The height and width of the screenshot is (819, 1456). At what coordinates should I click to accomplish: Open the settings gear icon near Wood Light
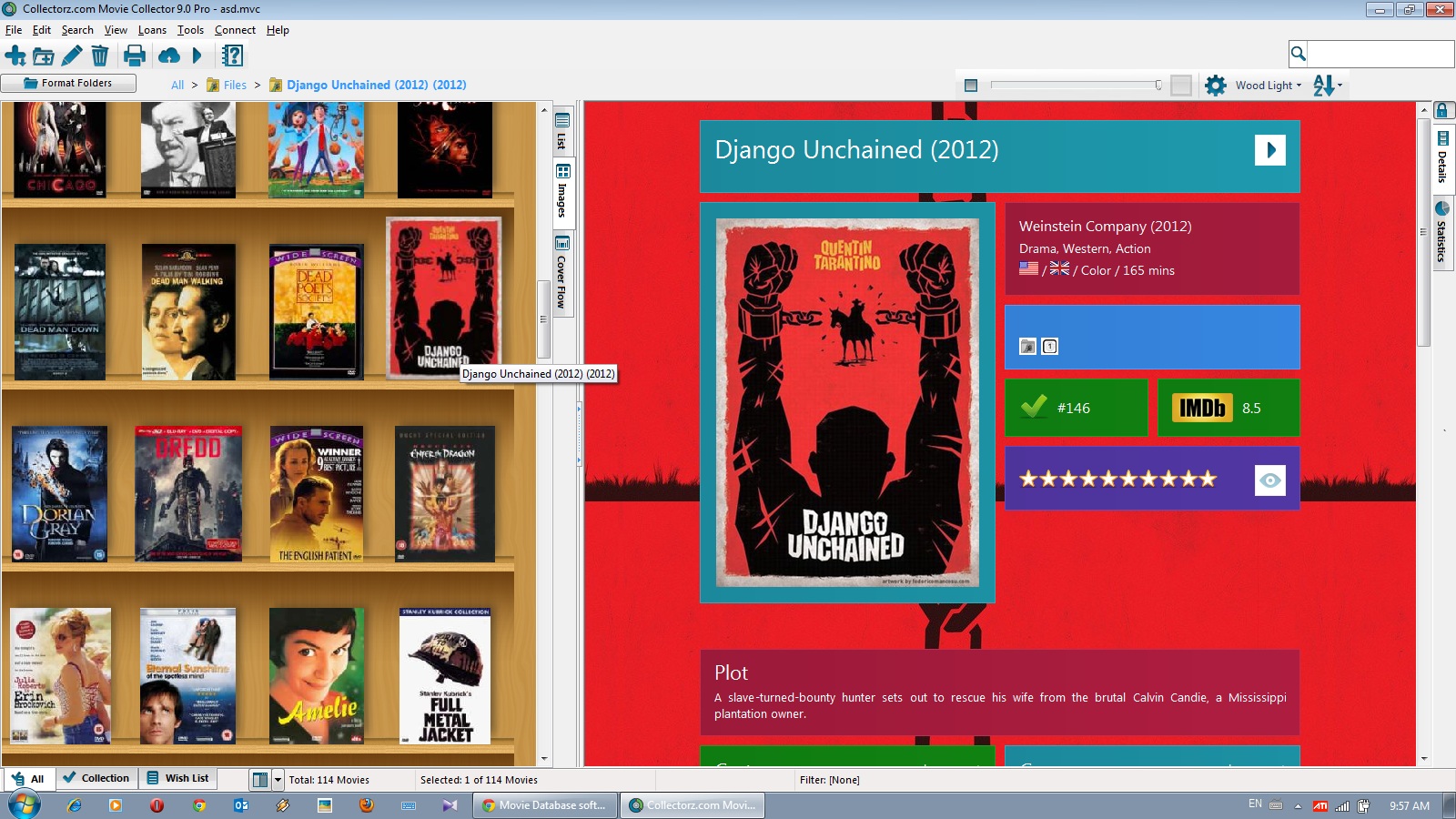click(1215, 86)
